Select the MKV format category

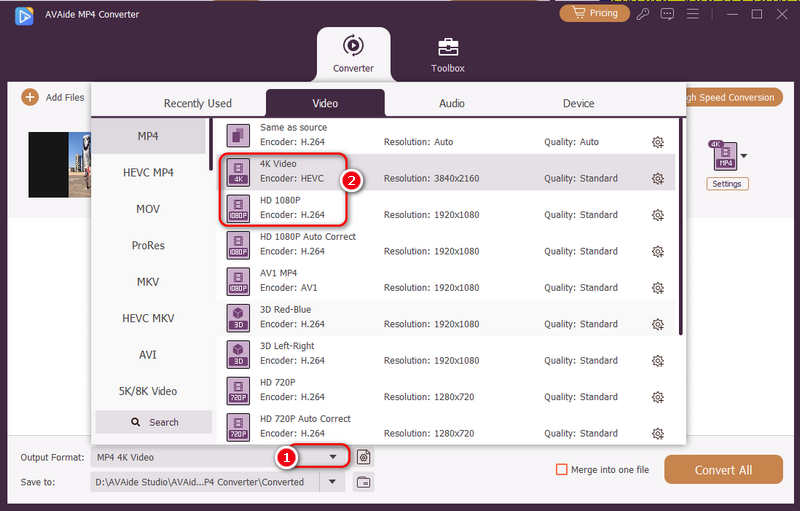[x=148, y=282]
